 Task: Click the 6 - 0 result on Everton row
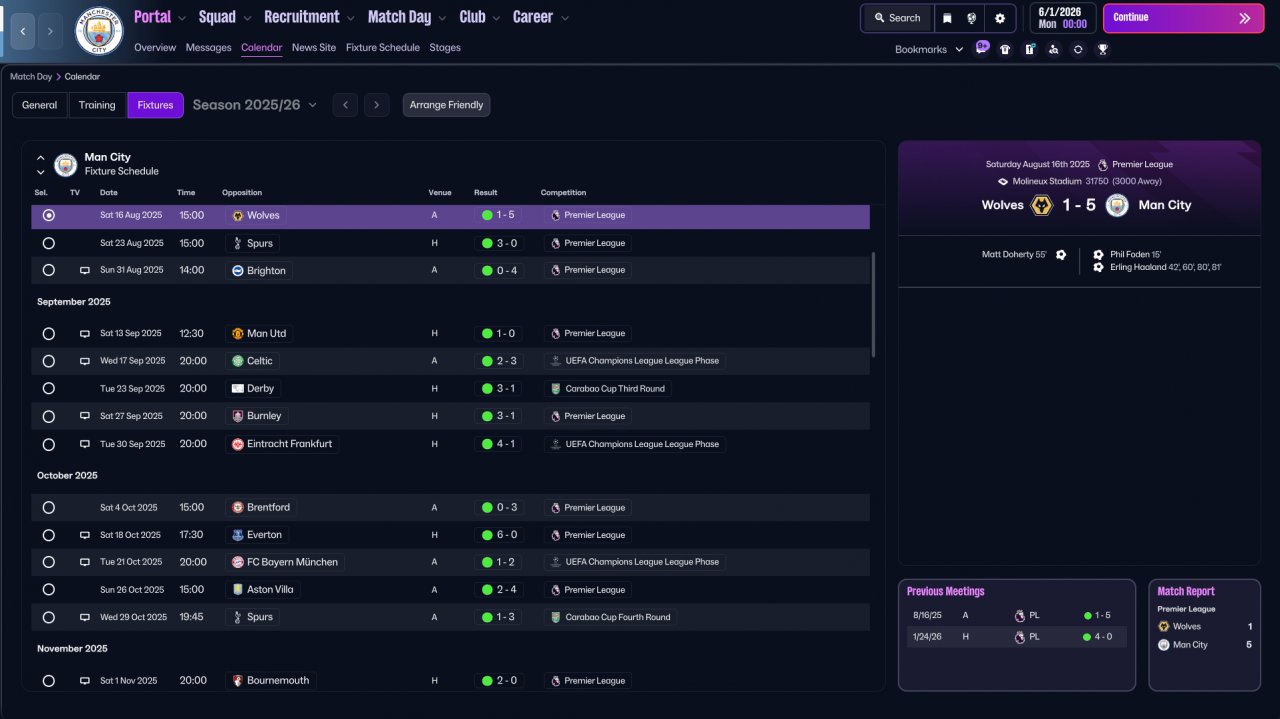point(499,535)
